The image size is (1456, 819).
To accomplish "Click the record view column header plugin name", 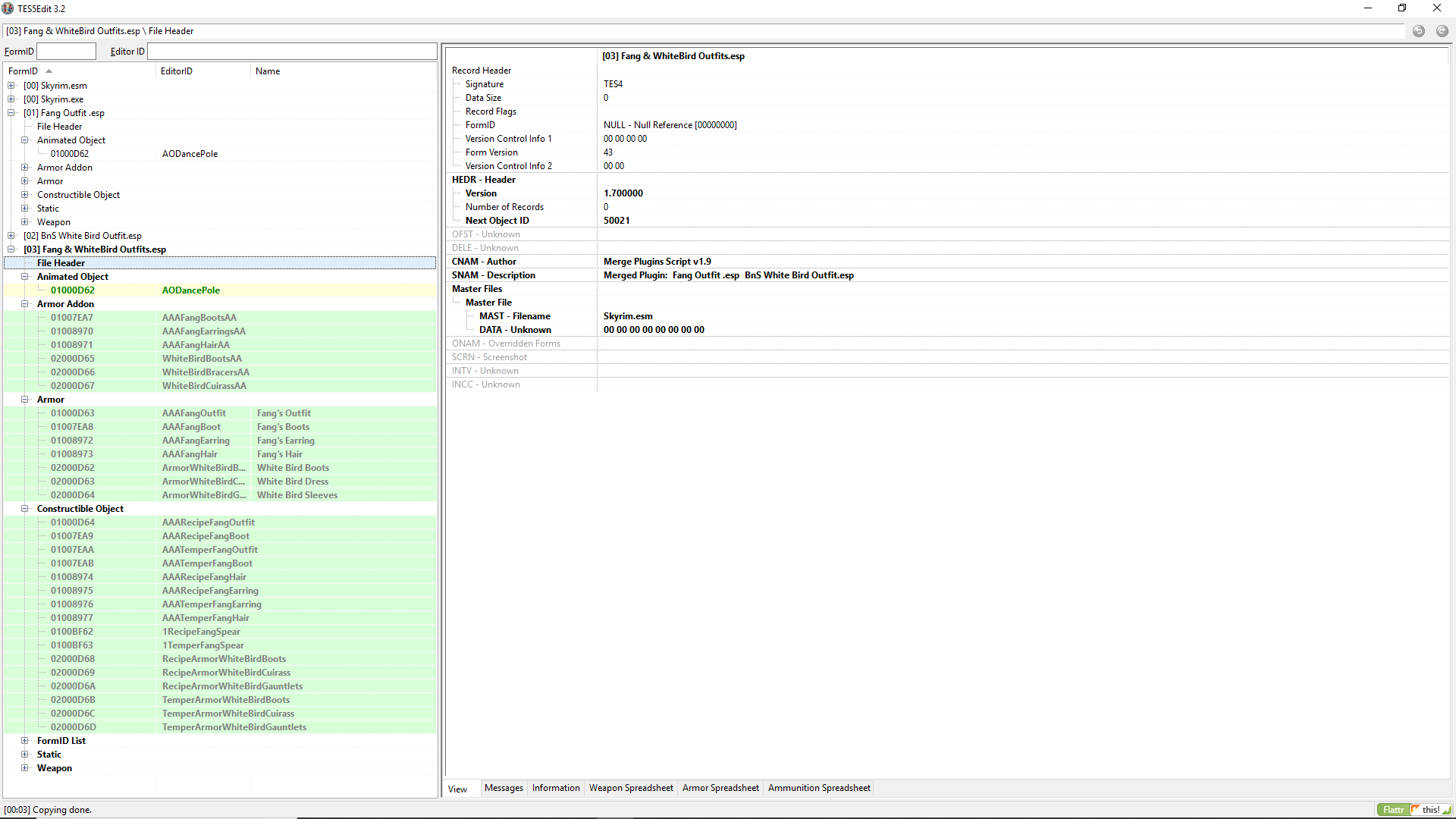I will pyautogui.click(x=673, y=56).
